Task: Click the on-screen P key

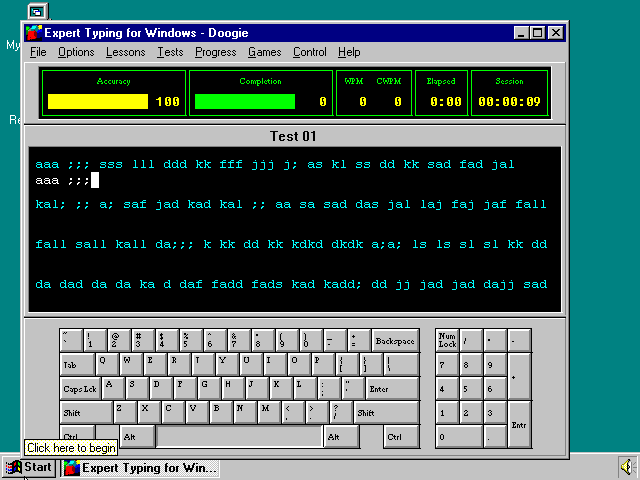Action: pyautogui.click(x=323, y=364)
